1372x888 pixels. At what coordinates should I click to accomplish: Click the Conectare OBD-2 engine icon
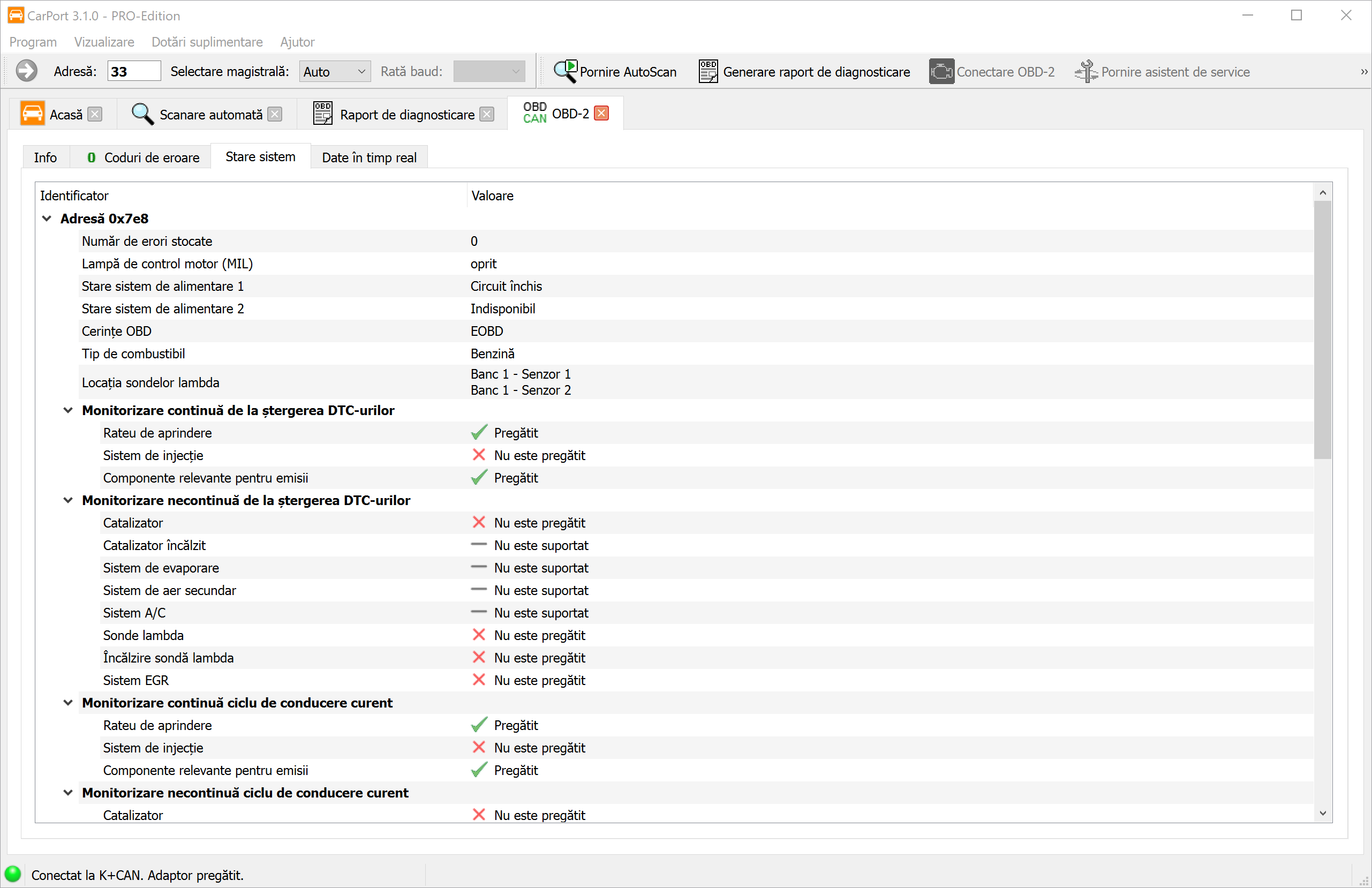(941, 72)
